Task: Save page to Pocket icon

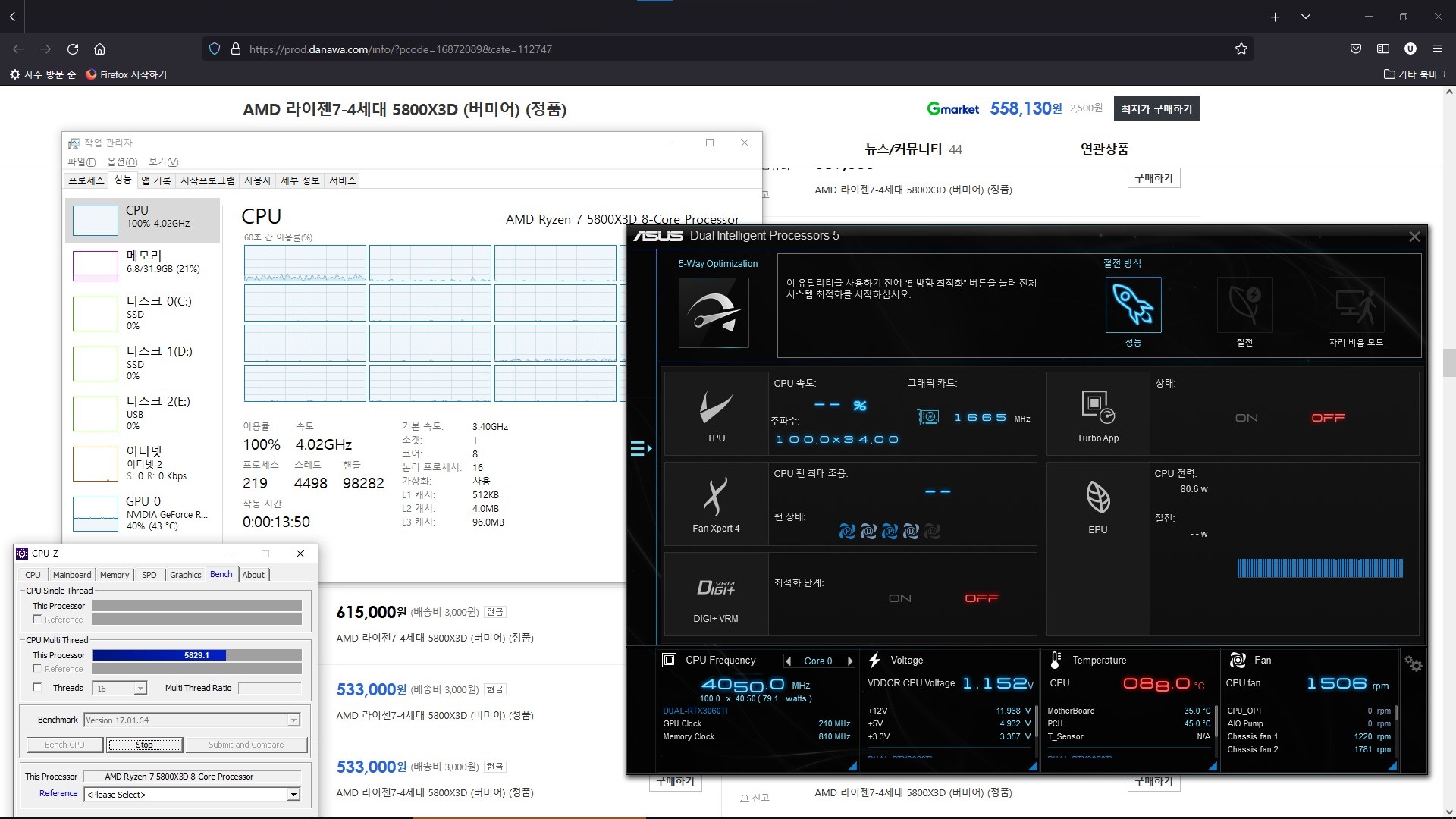Action: click(1356, 49)
